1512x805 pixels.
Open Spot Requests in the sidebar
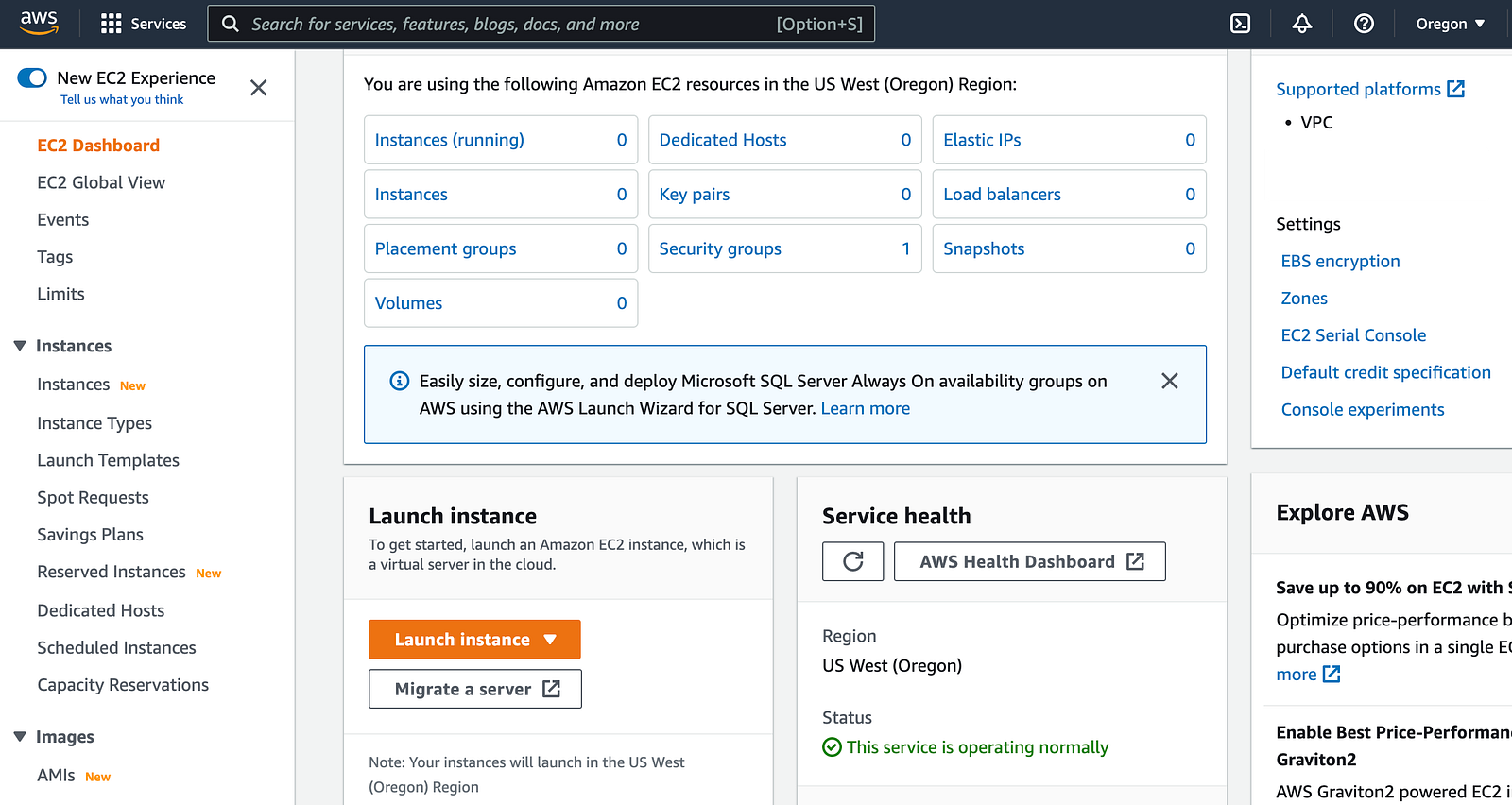(x=94, y=497)
